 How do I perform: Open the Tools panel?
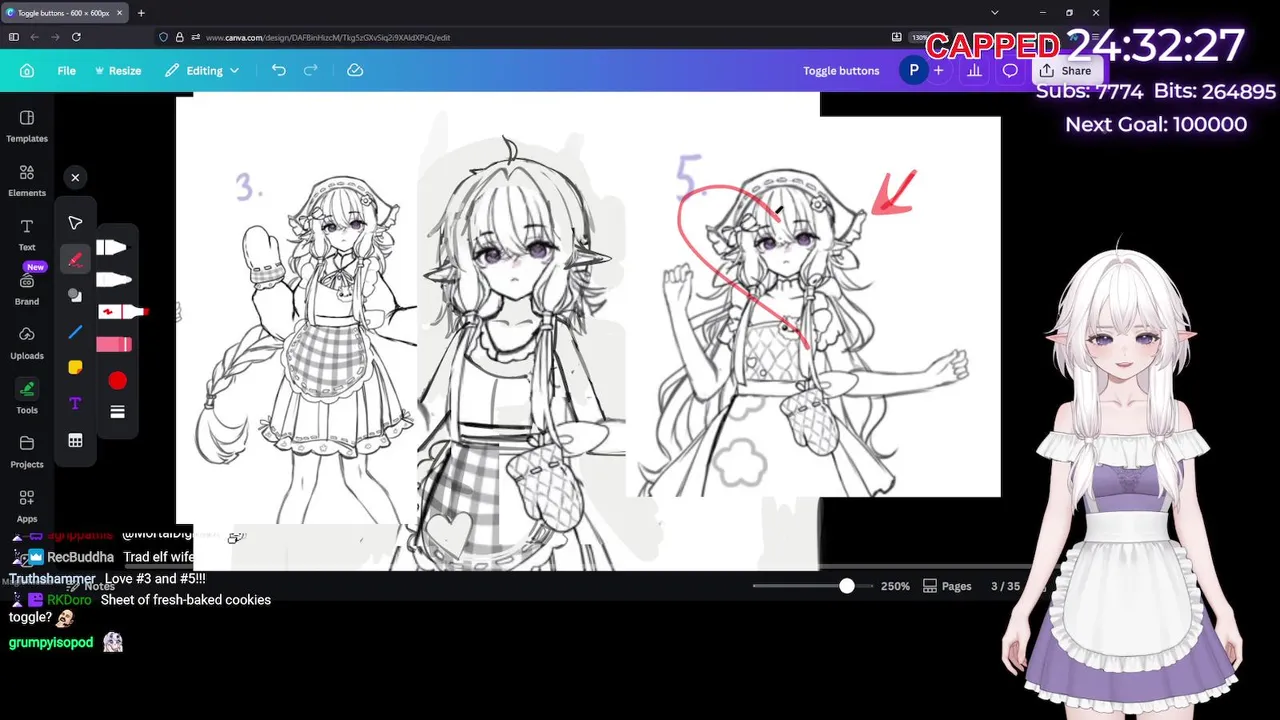pos(27,397)
